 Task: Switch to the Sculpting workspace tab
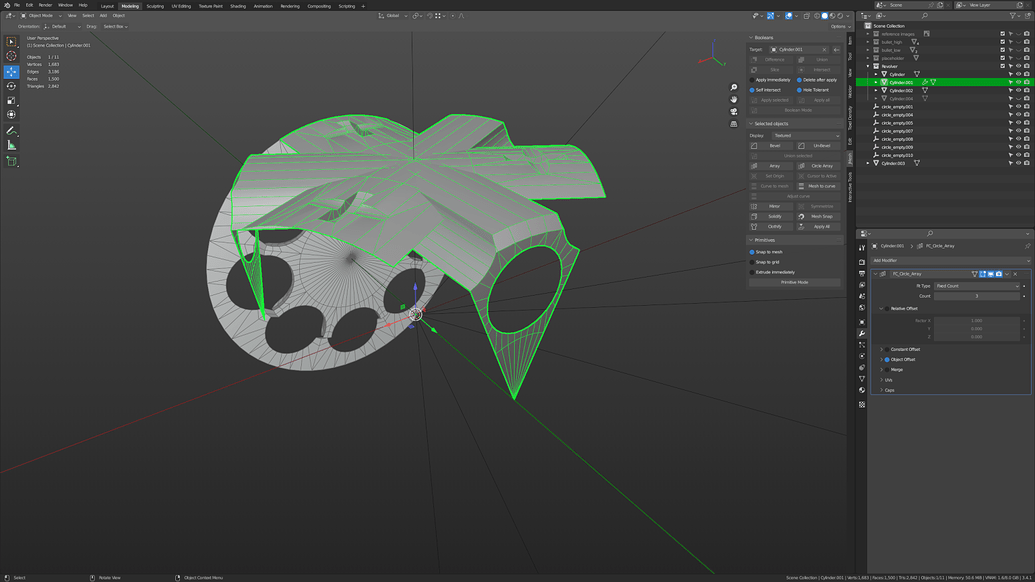point(155,6)
